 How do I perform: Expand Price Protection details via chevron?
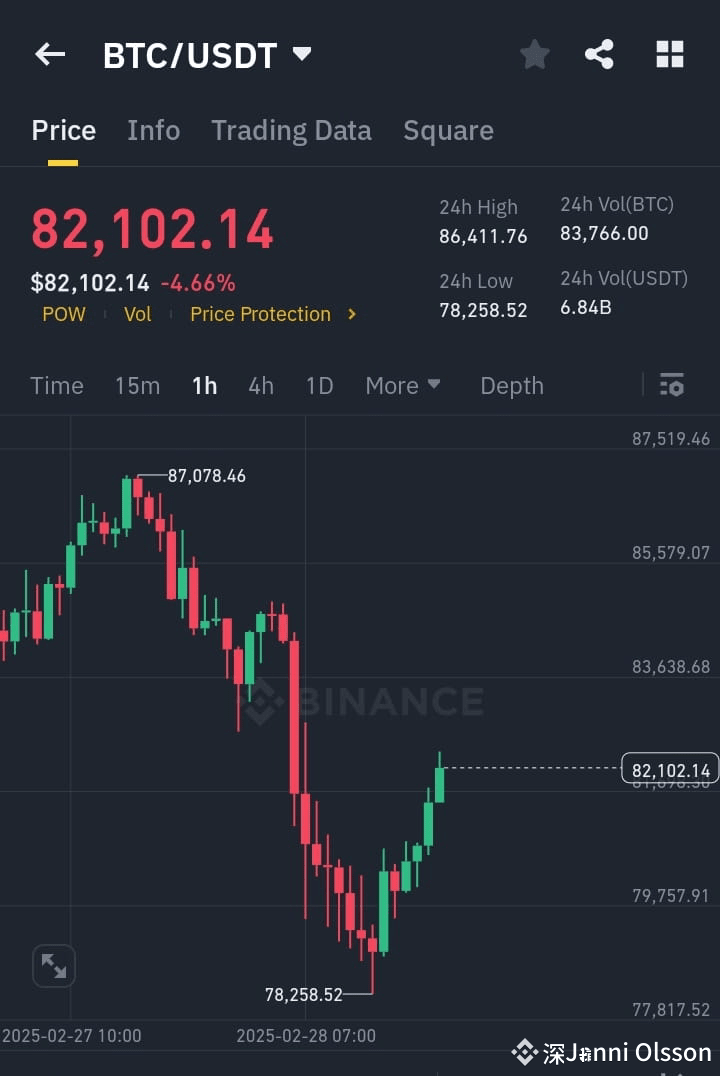[351, 314]
